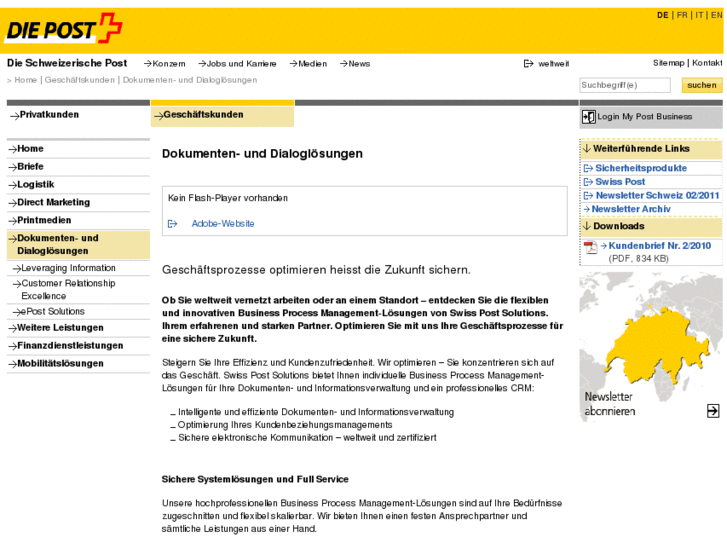Open the Swiss Post link

coord(620,182)
